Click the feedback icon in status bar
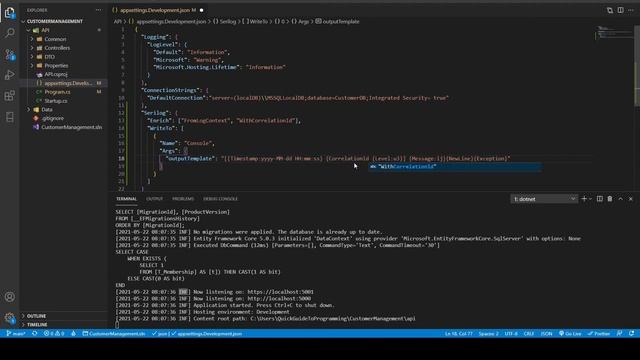 coord(620,333)
